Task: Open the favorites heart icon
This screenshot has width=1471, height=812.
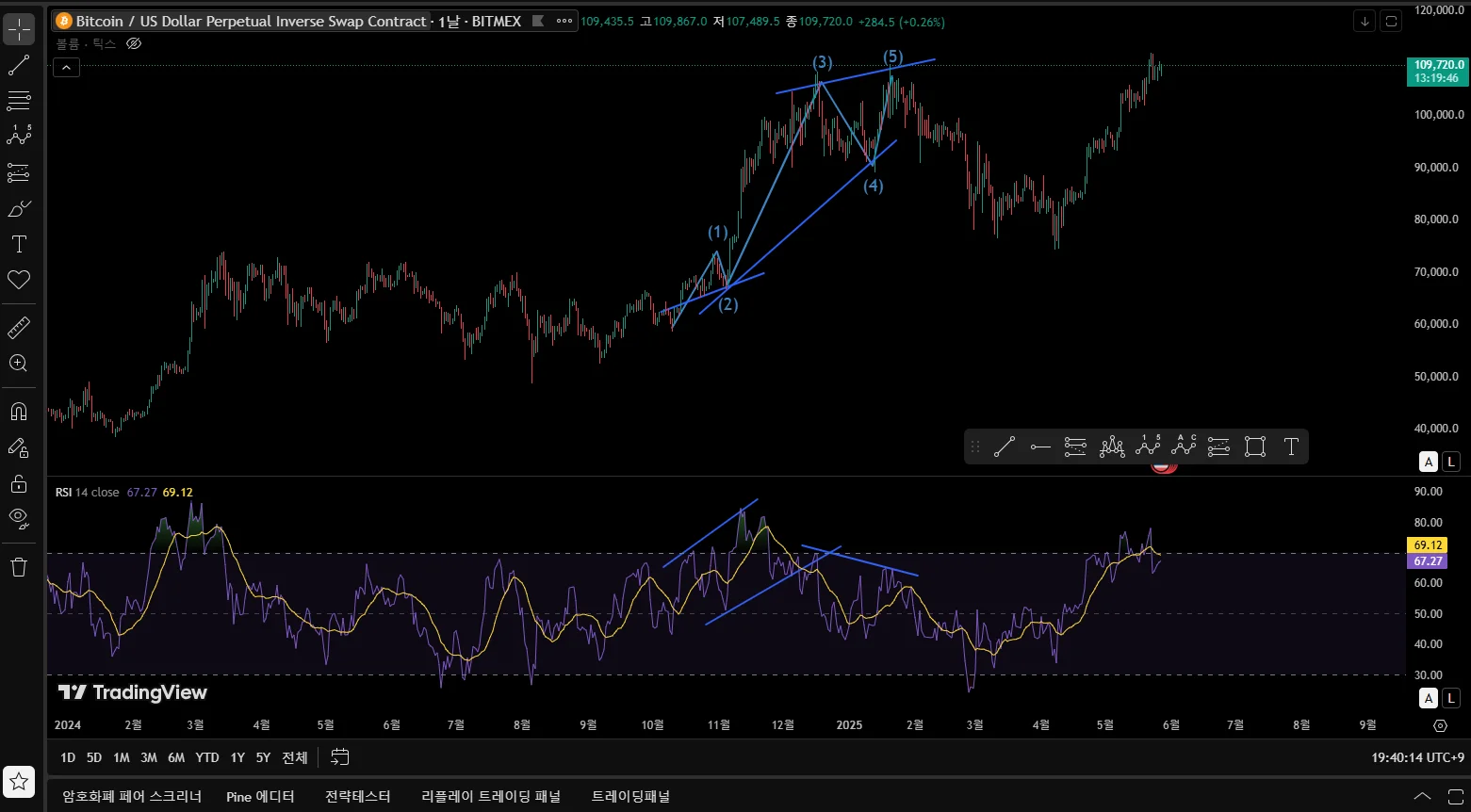Action: pos(19,280)
